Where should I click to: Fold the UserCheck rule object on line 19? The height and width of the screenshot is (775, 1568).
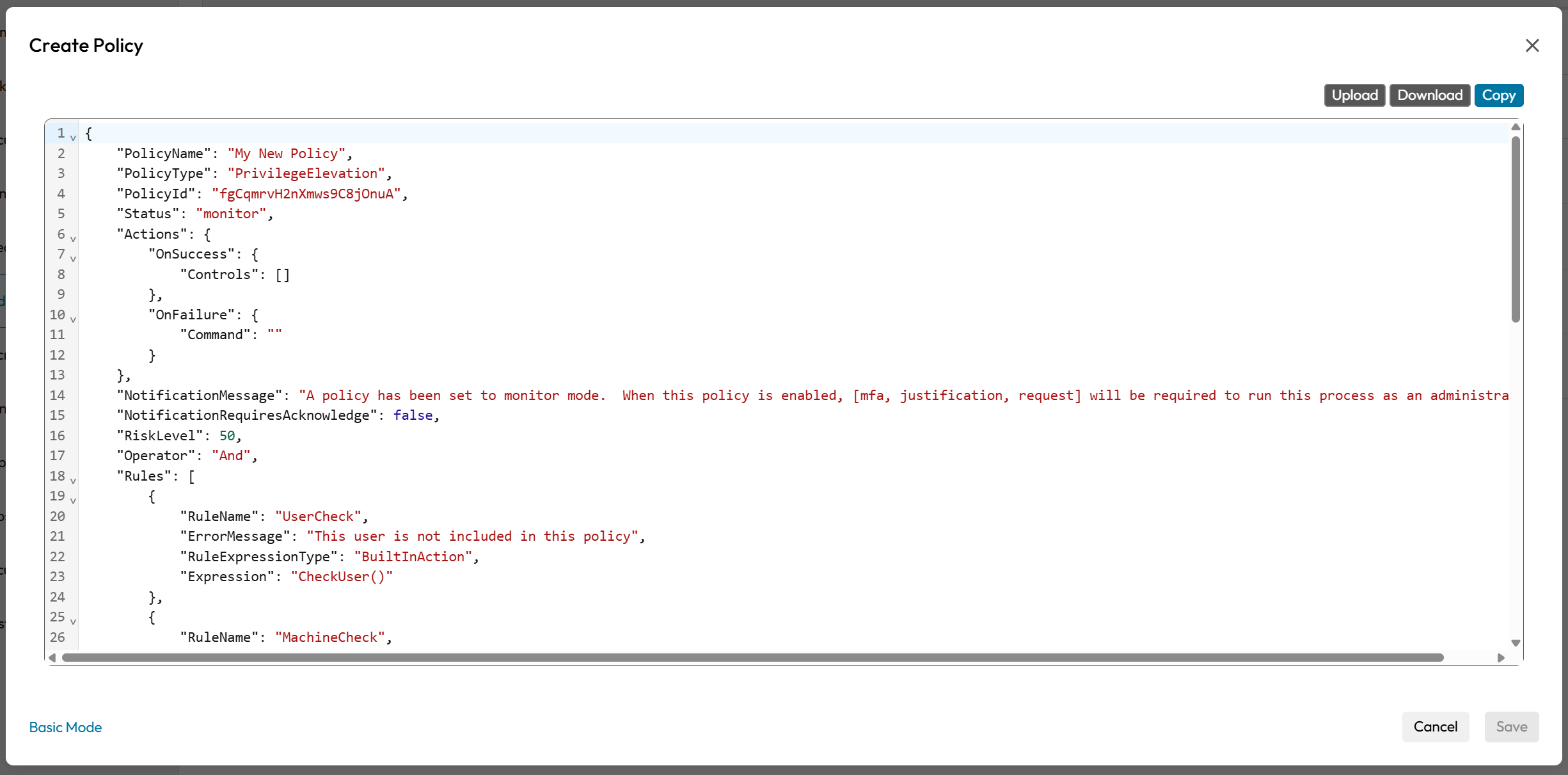coord(73,500)
